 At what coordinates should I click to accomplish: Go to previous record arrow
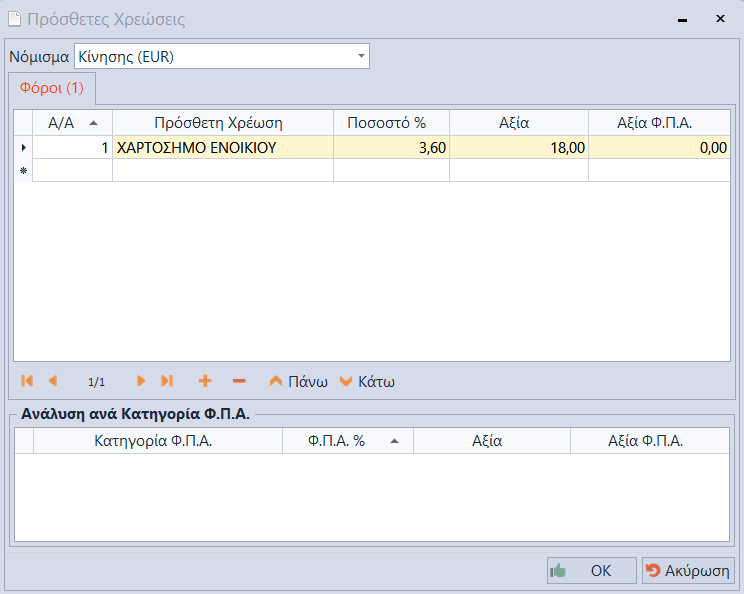(53, 381)
